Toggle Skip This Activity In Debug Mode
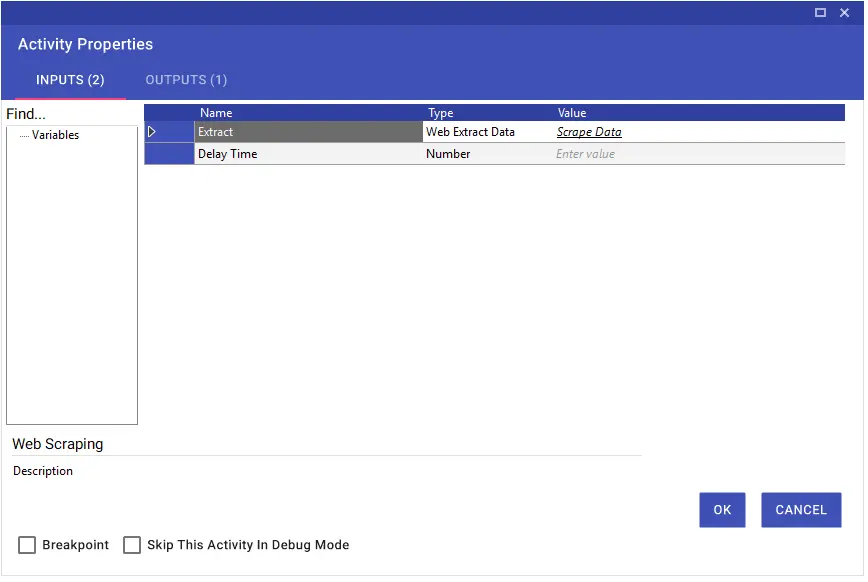This screenshot has height=582, width=868. click(132, 546)
